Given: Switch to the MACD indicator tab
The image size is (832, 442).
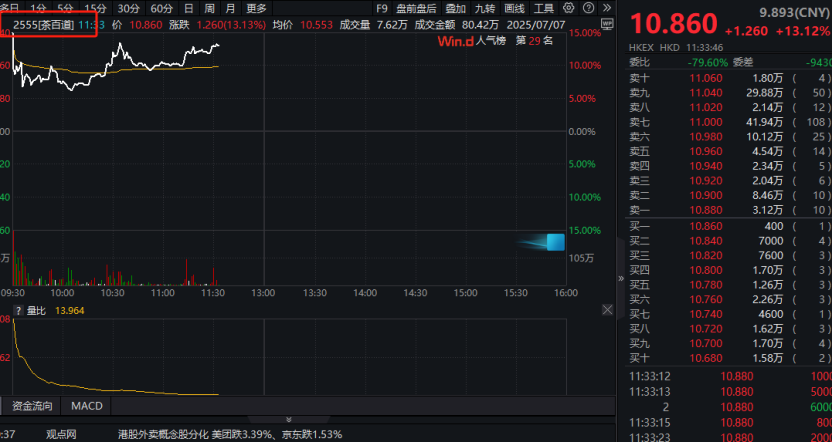Looking at the screenshot, I should (x=86, y=406).
